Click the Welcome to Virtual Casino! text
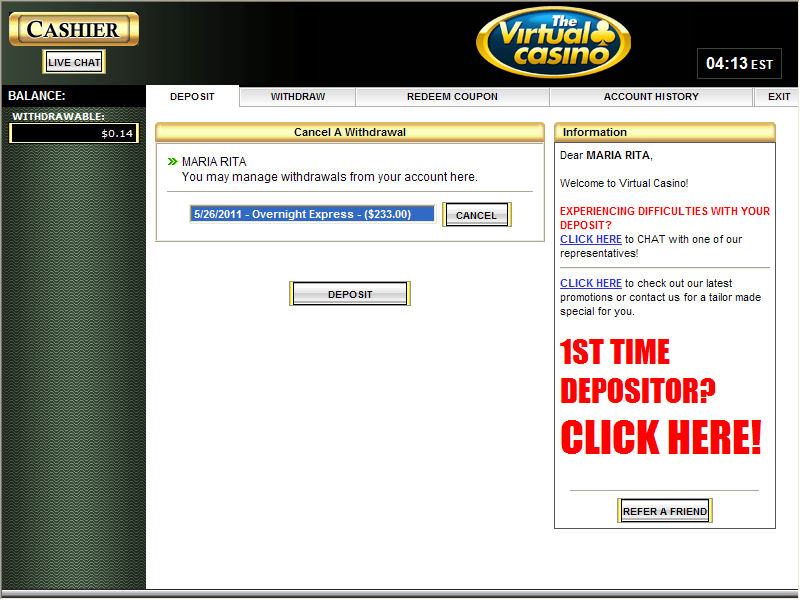Image resolution: width=800 pixels, height=600 pixels. pos(624,183)
